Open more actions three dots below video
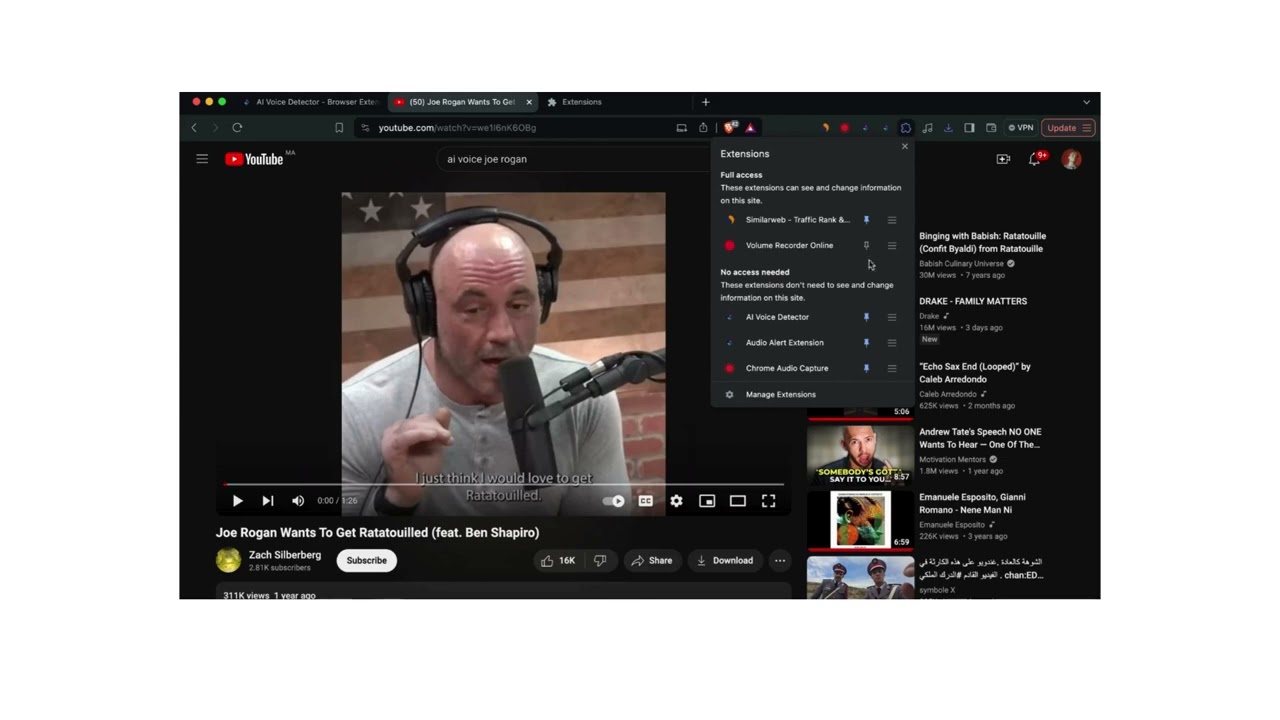Image resolution: width=1280 pixels, height=720 pixels. click(x=780, y=561)
